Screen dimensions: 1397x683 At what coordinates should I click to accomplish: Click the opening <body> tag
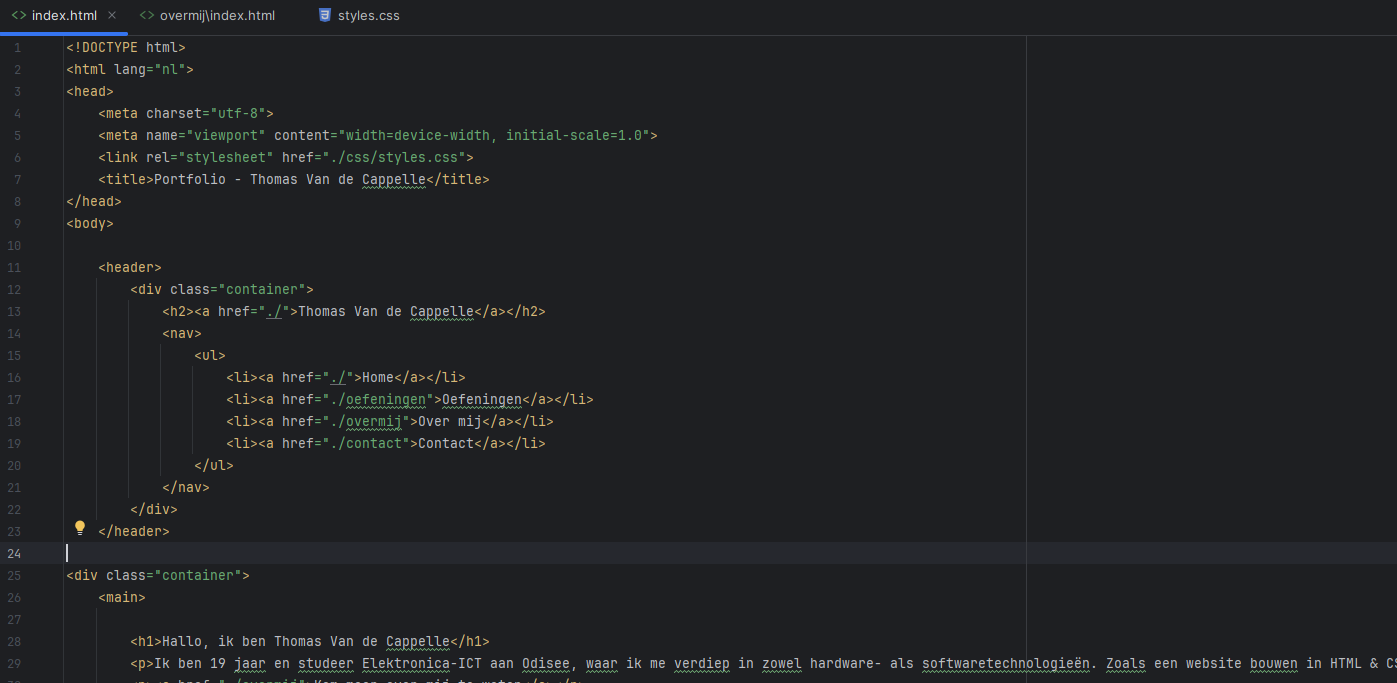click(90, 223)
